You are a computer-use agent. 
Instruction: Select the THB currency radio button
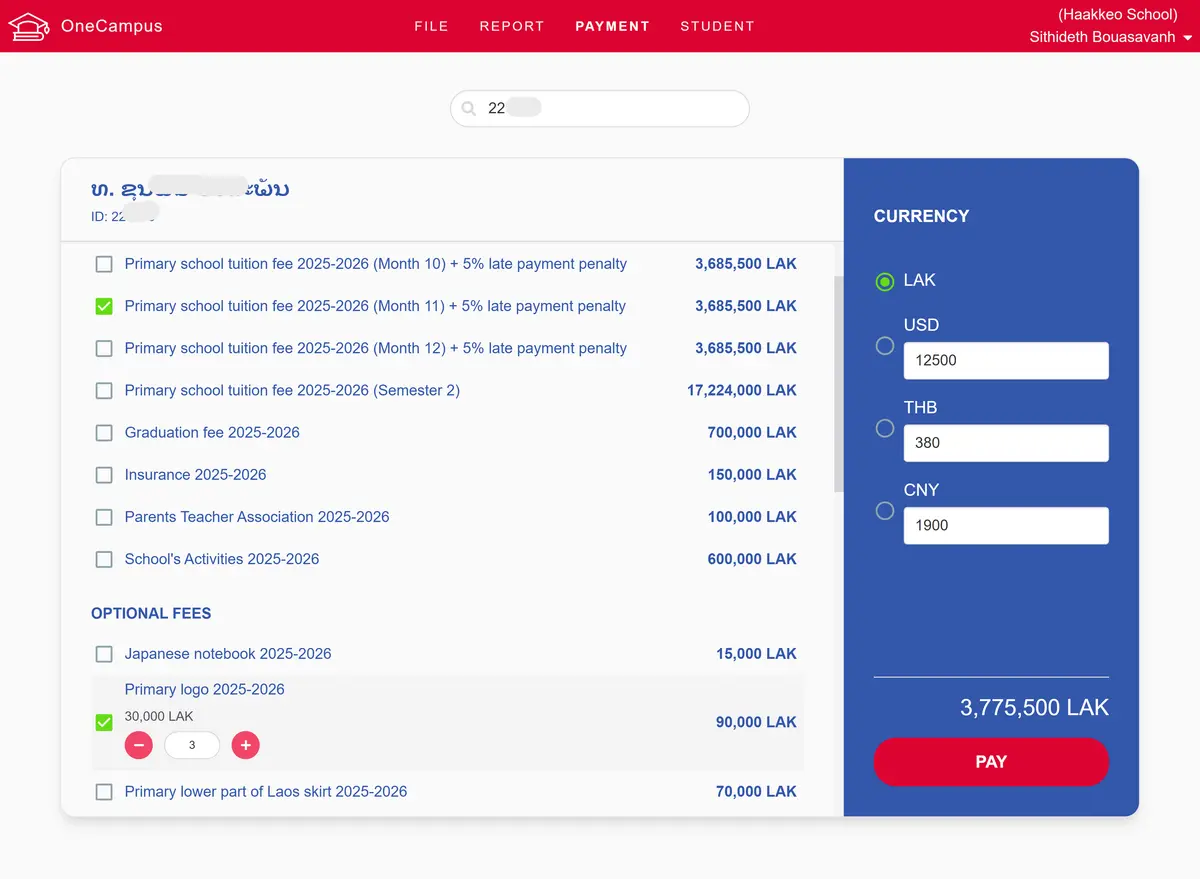tap(884, 428)
